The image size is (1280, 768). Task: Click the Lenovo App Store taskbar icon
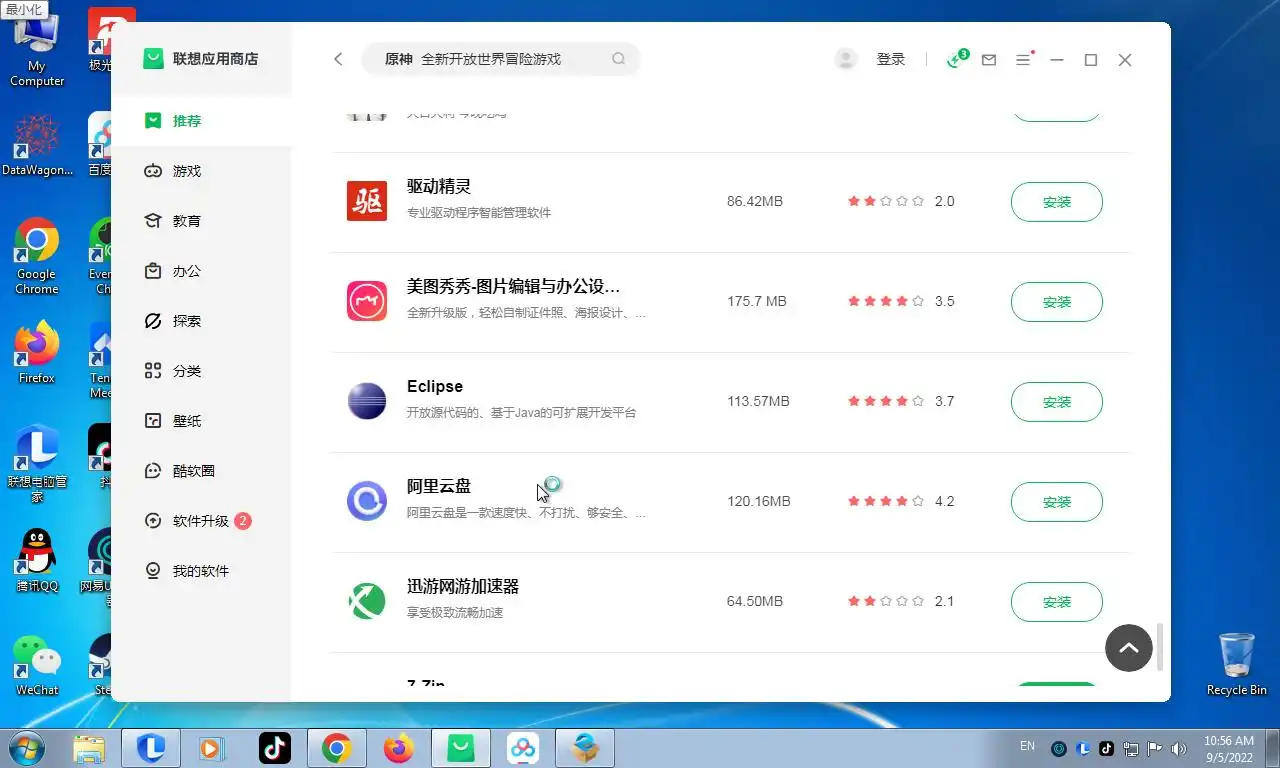pyautogui.click(x=461, y=748)
